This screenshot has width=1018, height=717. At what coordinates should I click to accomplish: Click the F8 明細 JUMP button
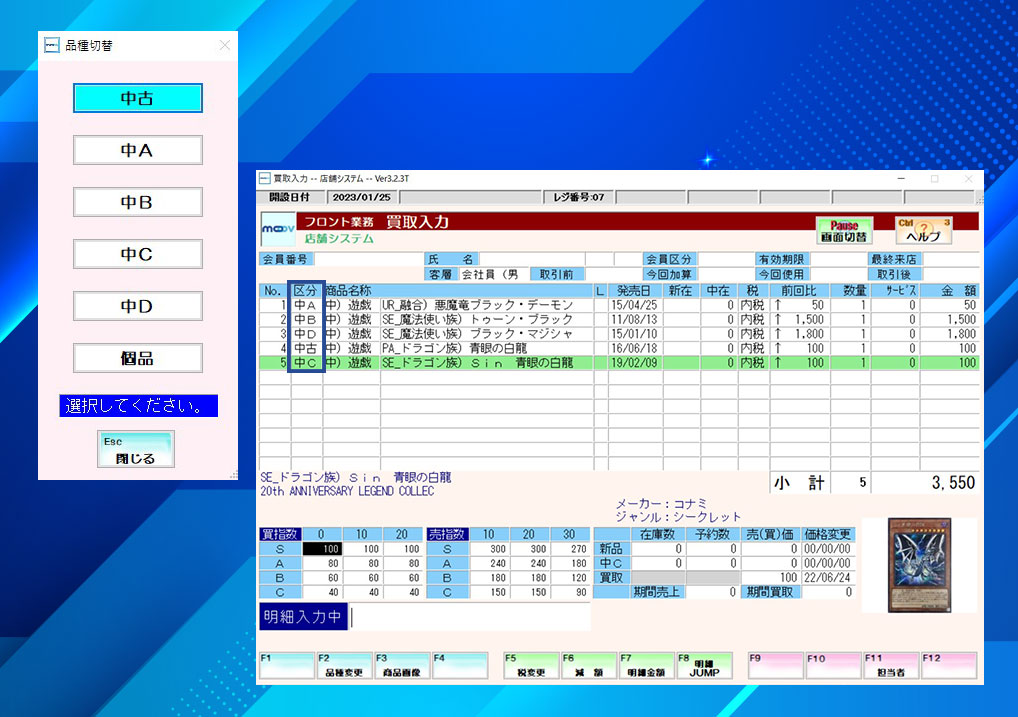[x=704, y=666]
